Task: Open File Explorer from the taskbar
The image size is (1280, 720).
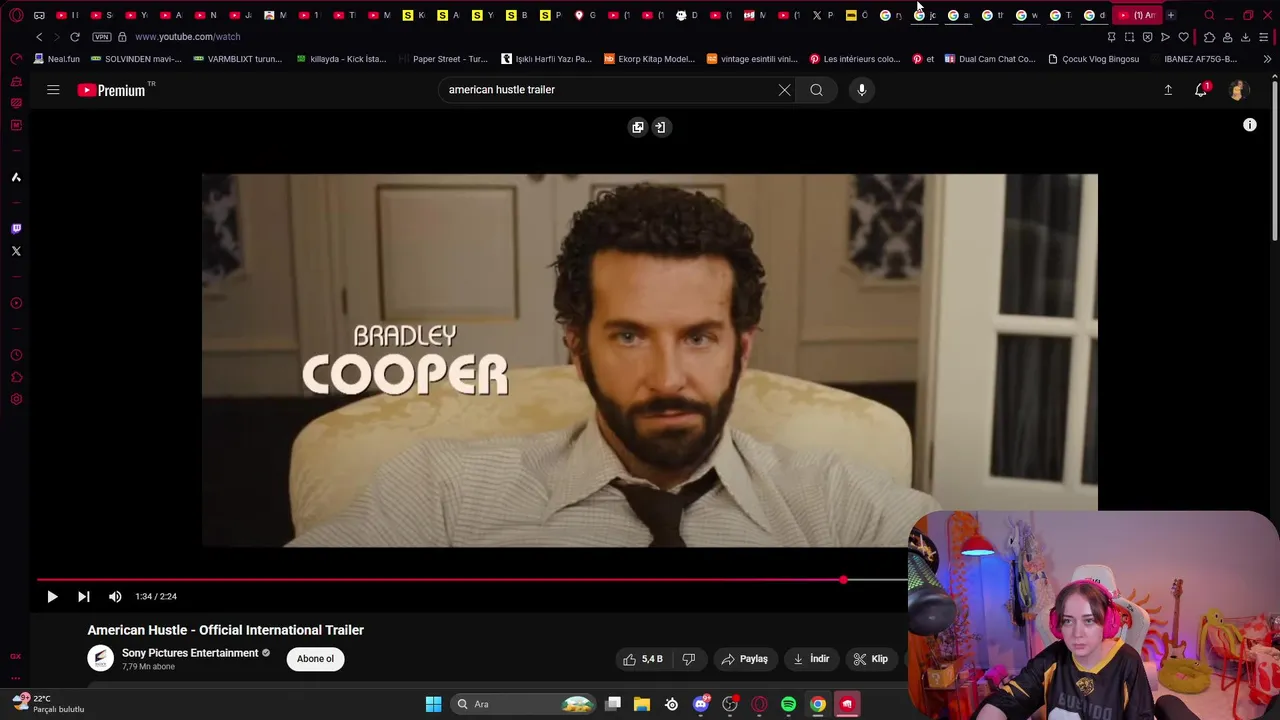Action: coord(642,704)
